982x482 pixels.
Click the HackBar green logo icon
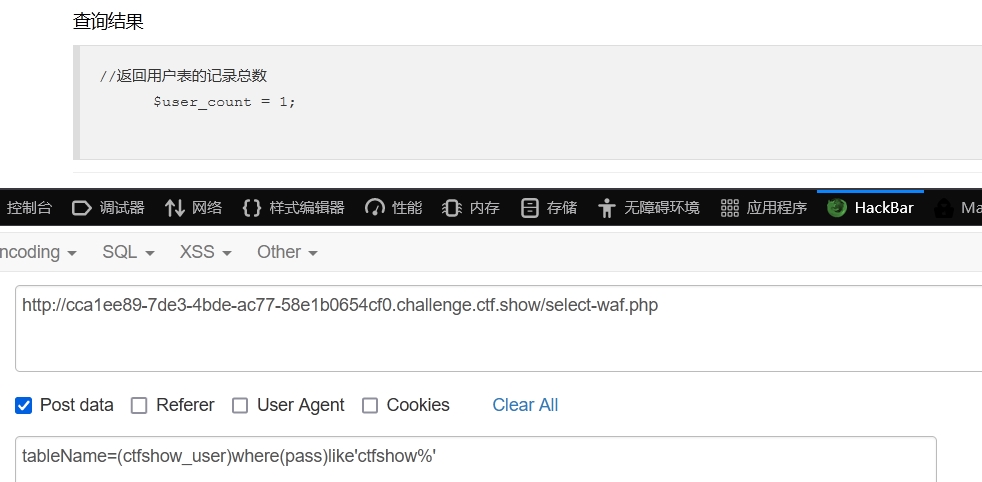(x=837, y=208)
